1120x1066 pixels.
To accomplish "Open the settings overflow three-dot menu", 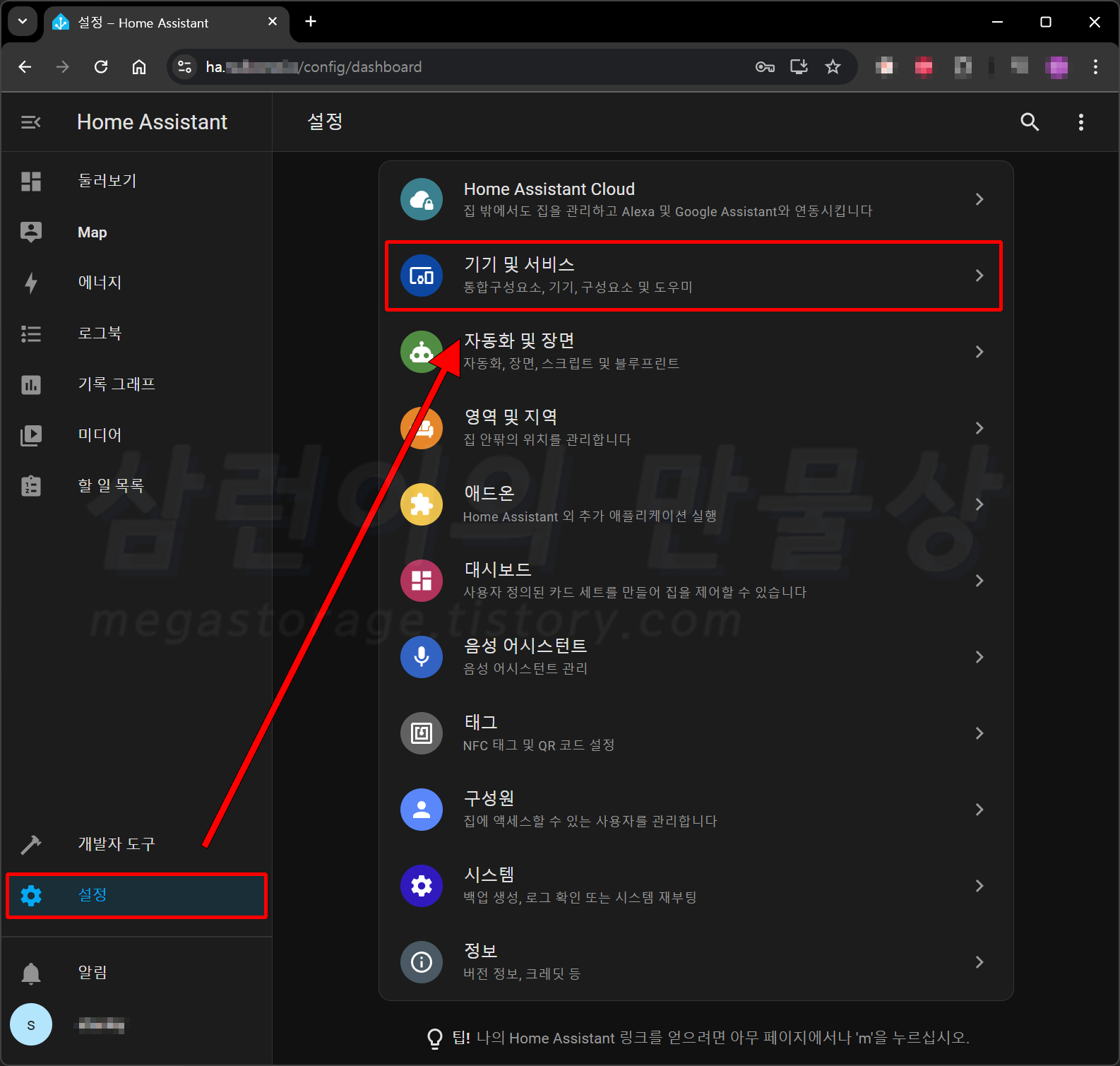I will point(1080,122).
